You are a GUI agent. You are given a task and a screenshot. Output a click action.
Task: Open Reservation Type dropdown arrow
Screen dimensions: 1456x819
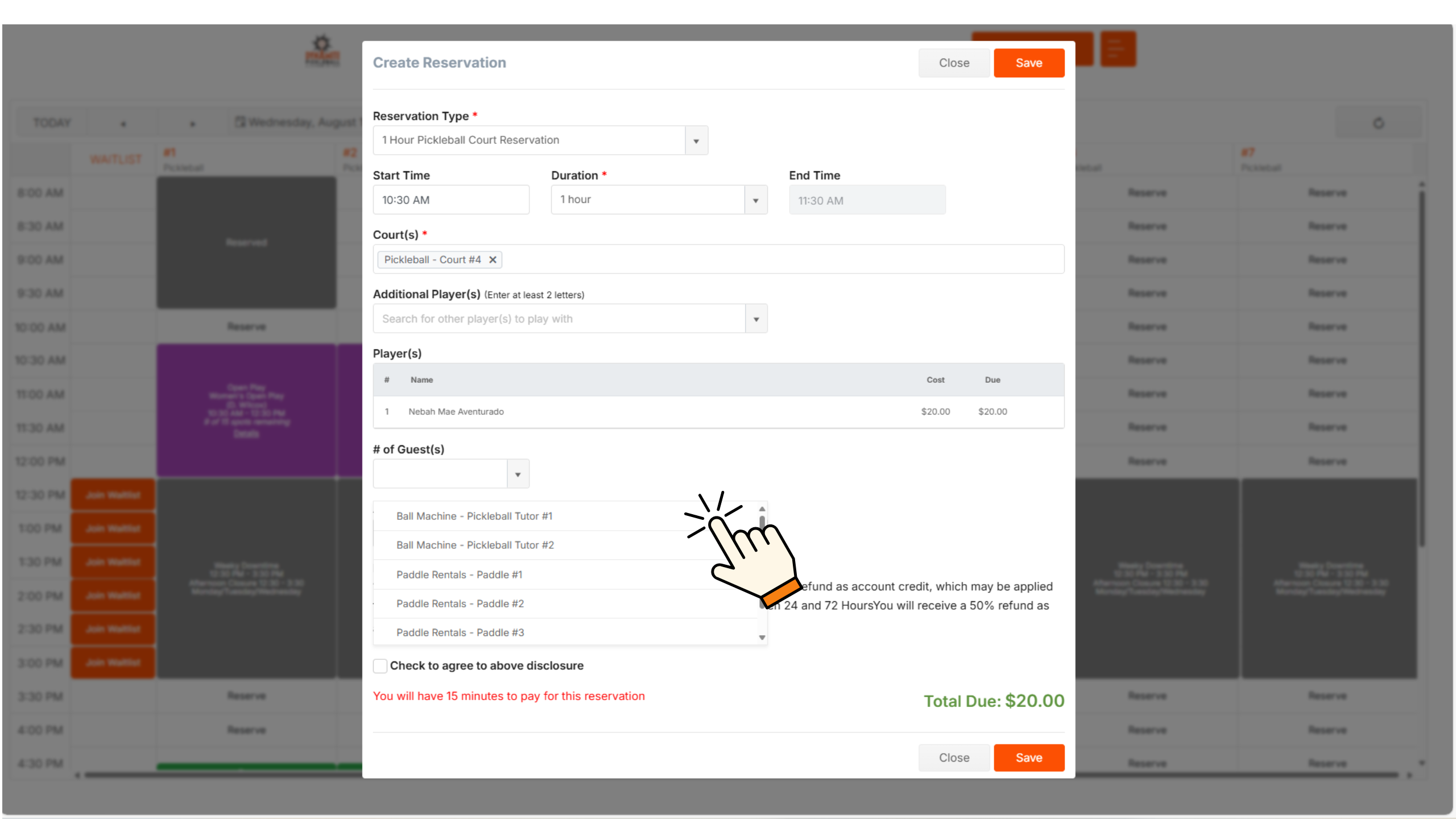696,140
